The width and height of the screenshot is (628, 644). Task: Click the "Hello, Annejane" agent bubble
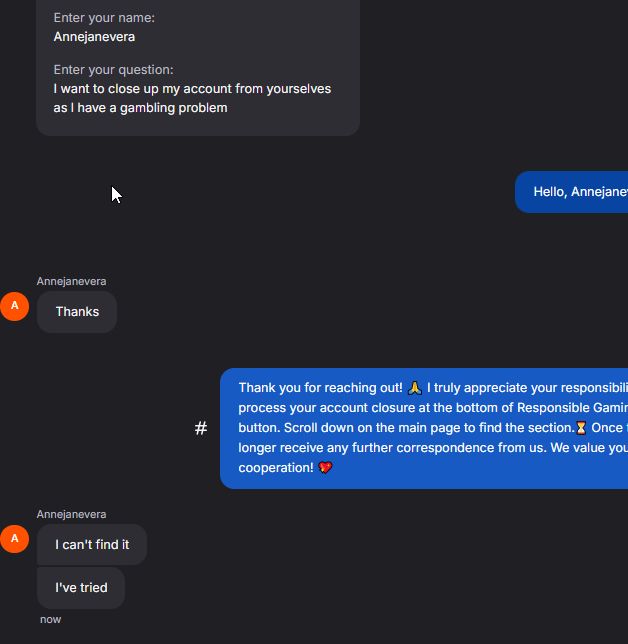click(575, 192)
